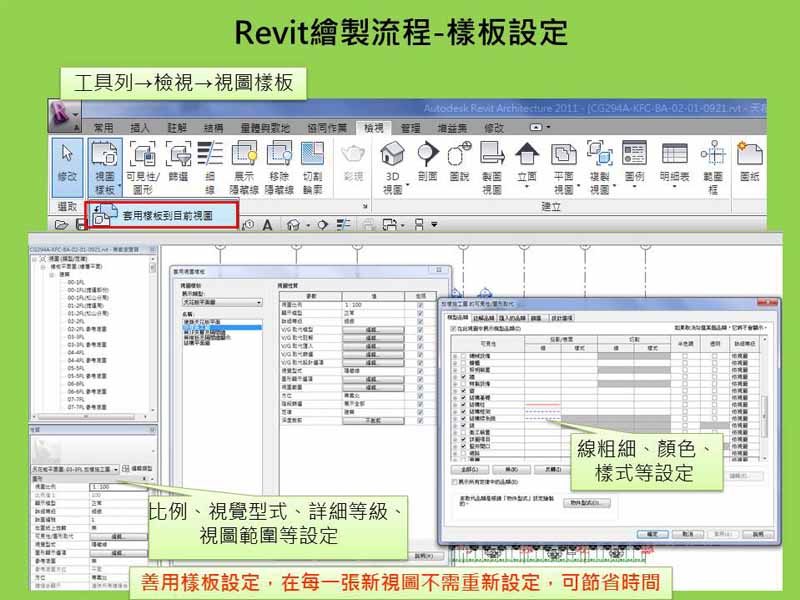Click 編輯類型 Edit Type in Properties palette
This screenshot has width=800, height=600.
pos(138,468)
